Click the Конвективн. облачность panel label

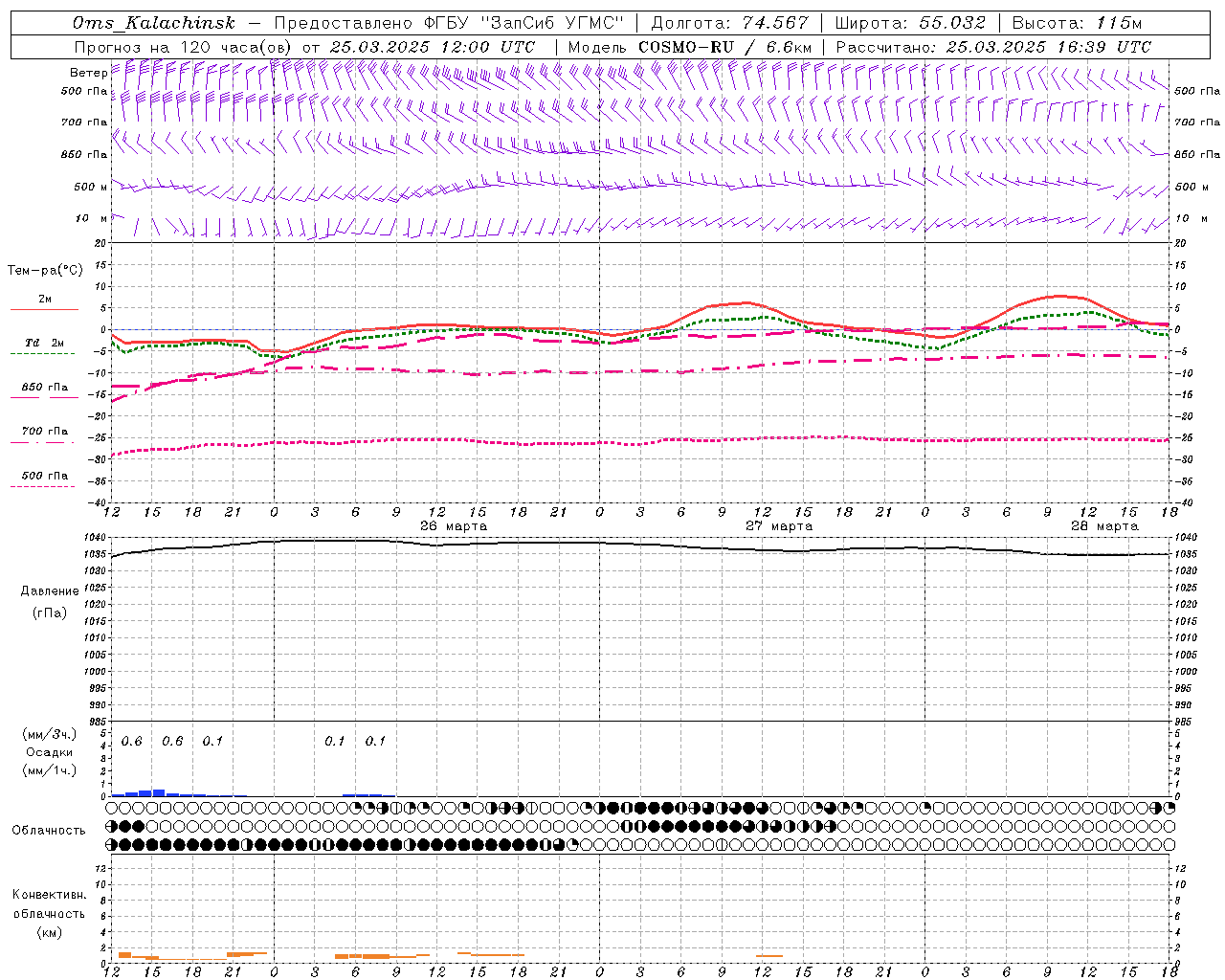(x=49, y=913)
